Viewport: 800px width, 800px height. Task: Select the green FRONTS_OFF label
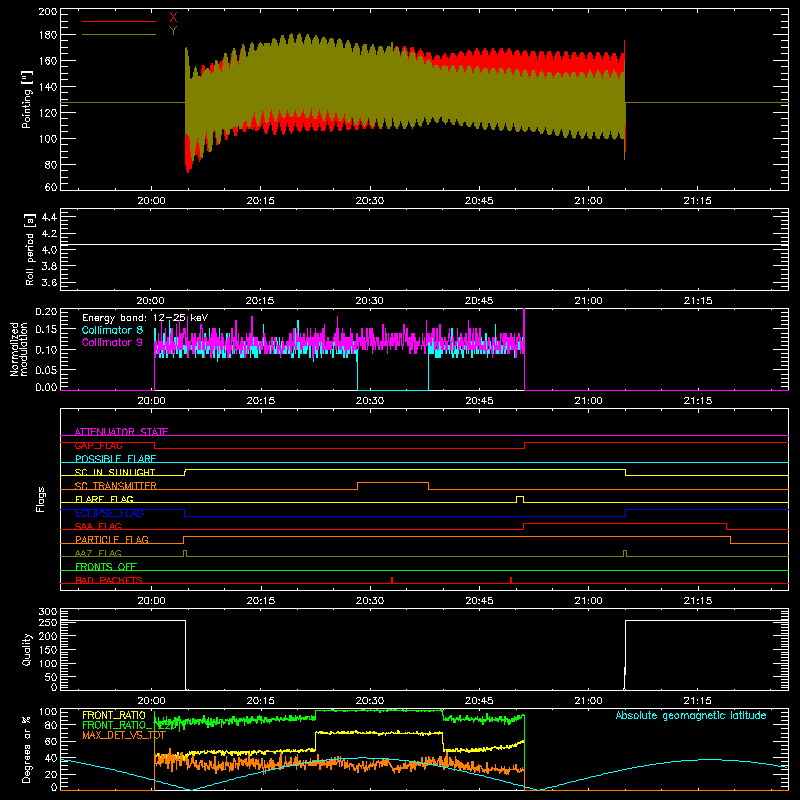(106, 566)
